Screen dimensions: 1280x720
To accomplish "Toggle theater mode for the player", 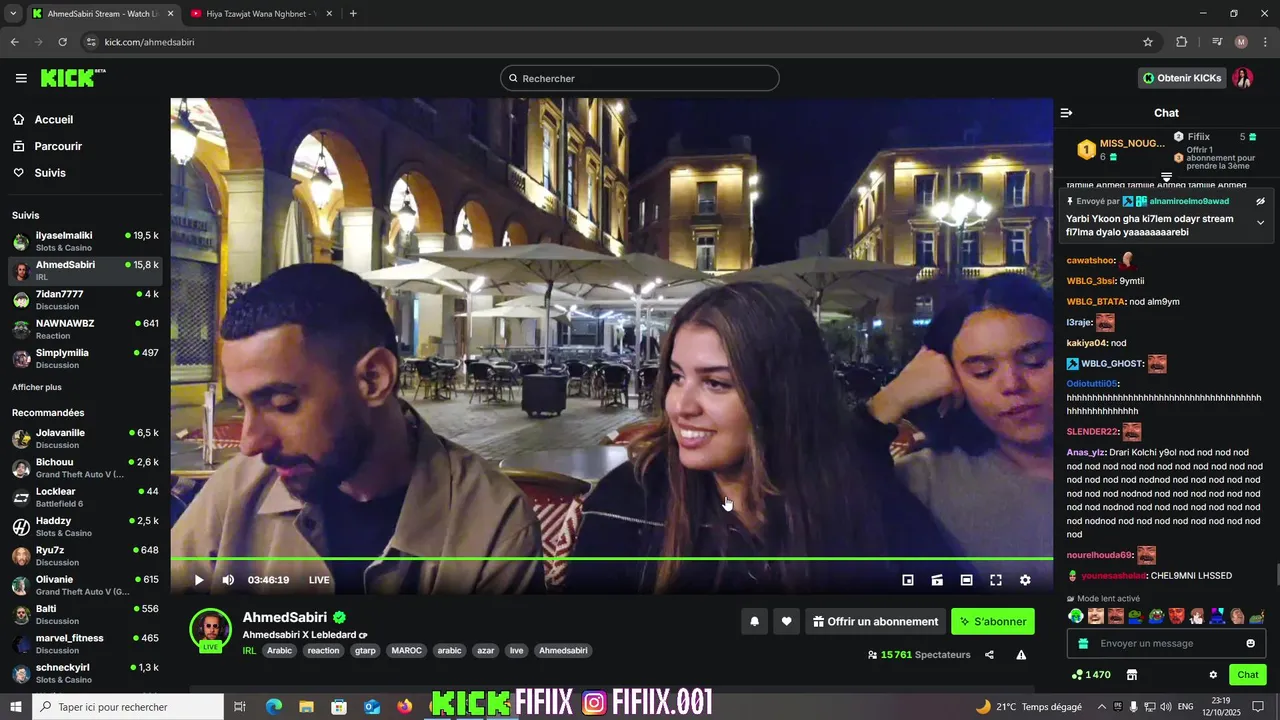I will (x=966, y=580).
